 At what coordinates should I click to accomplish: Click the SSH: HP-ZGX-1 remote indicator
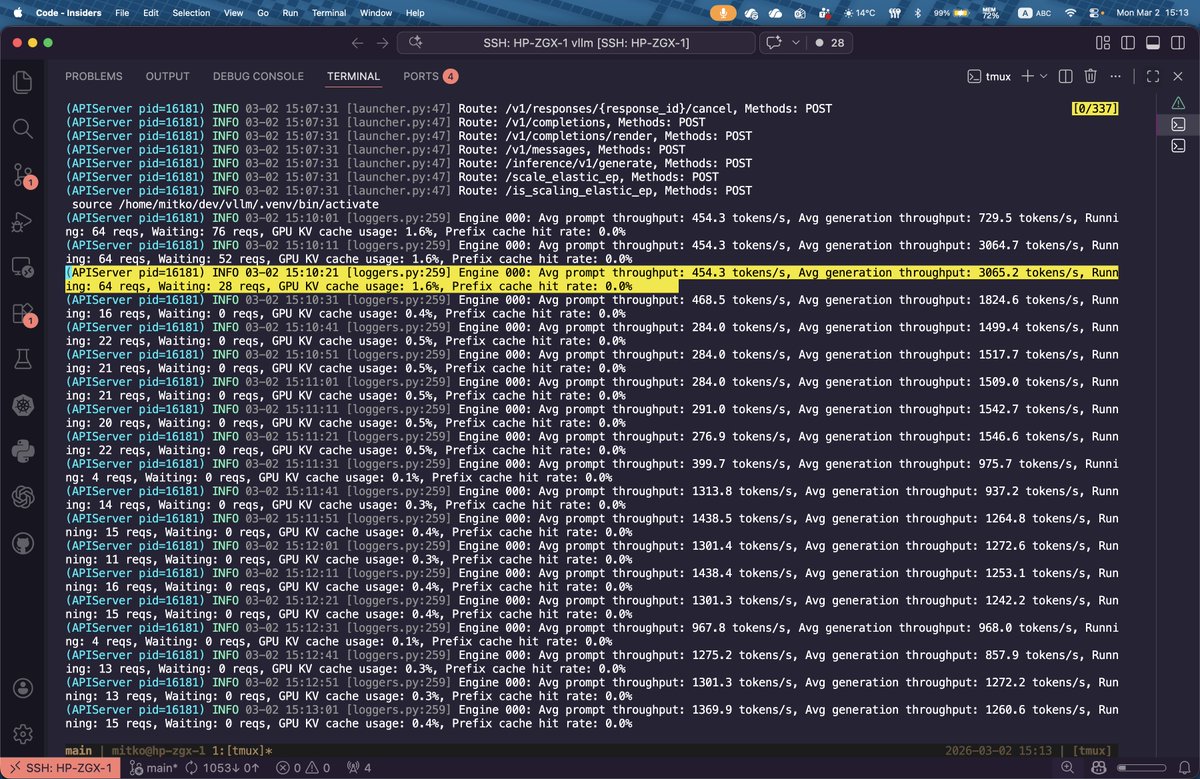(x=62, y=768)
